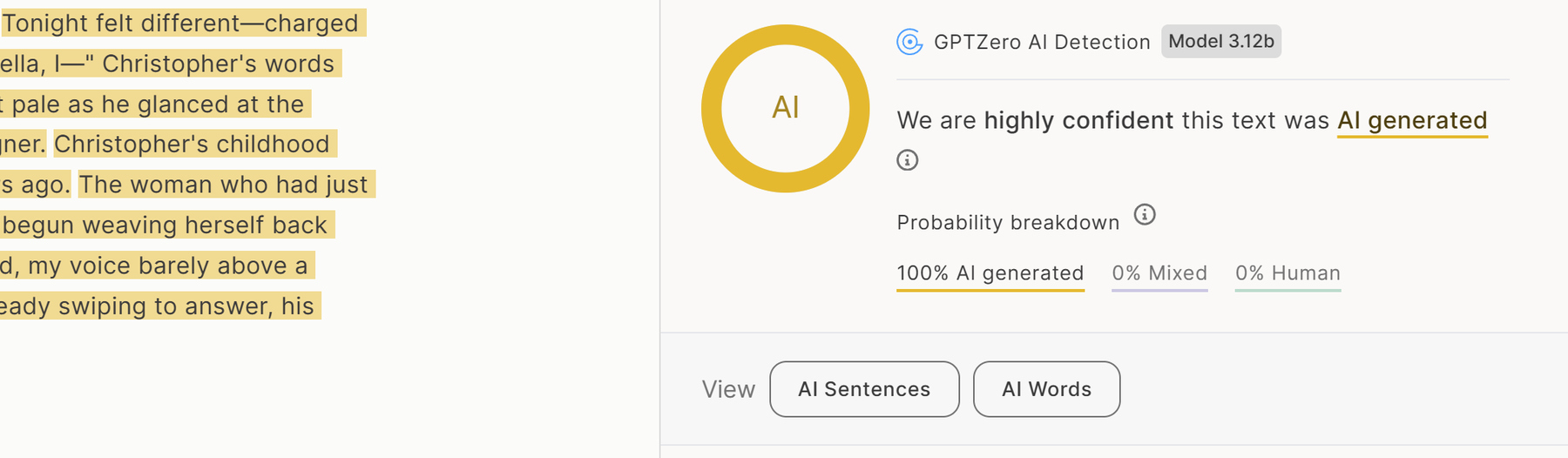Click the Model 3.12b badge

1220,42
